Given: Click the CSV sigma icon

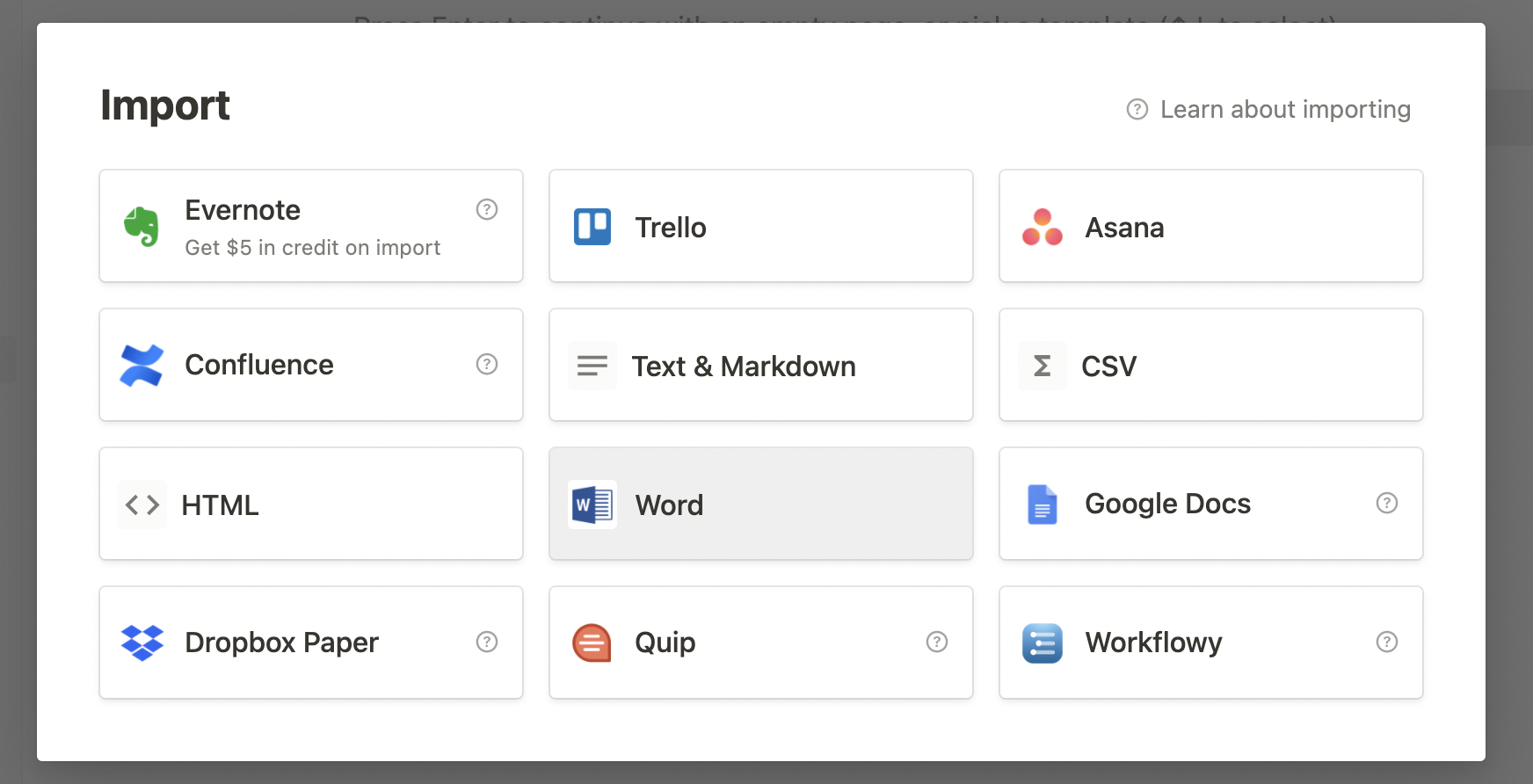Looking at the screenshot, I should 1043,366.
